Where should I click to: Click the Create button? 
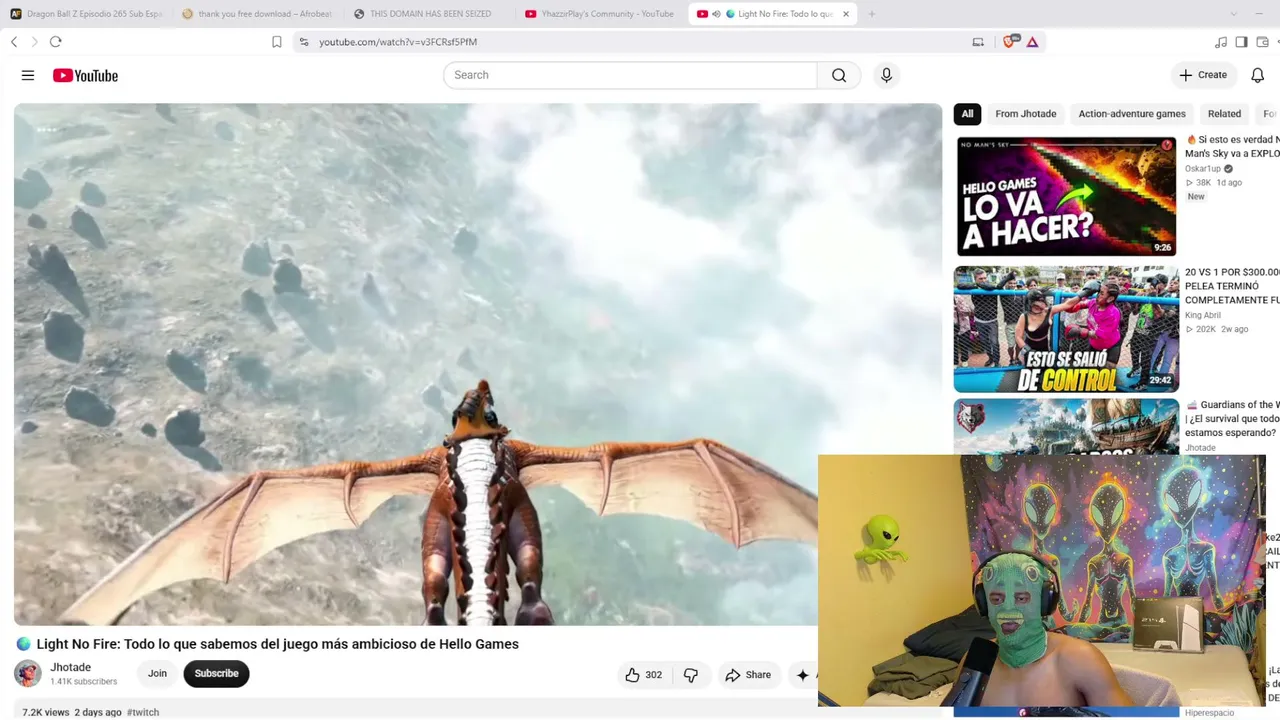[1202, 75]
